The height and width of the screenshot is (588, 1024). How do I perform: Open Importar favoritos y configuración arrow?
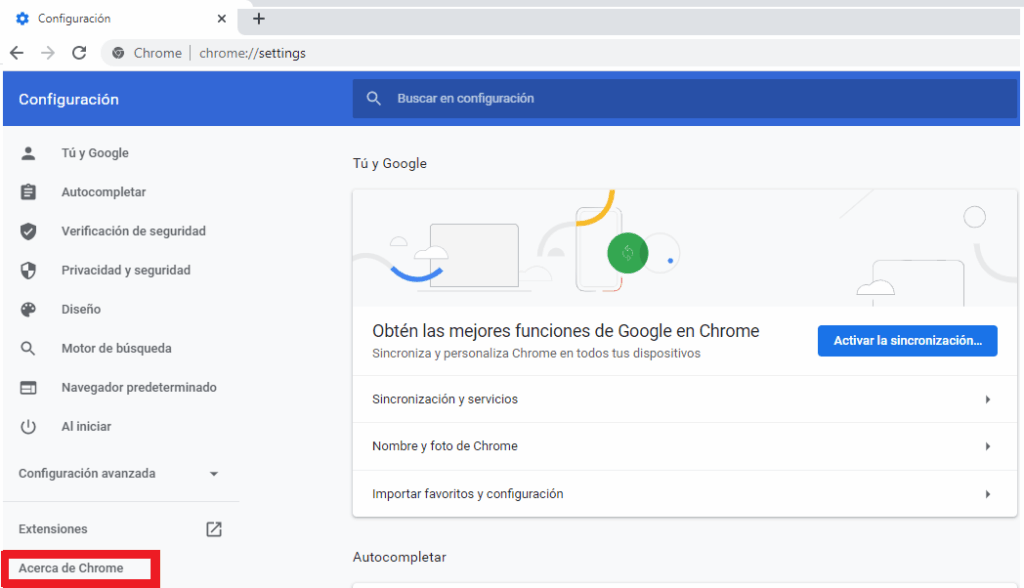[987, 494]
